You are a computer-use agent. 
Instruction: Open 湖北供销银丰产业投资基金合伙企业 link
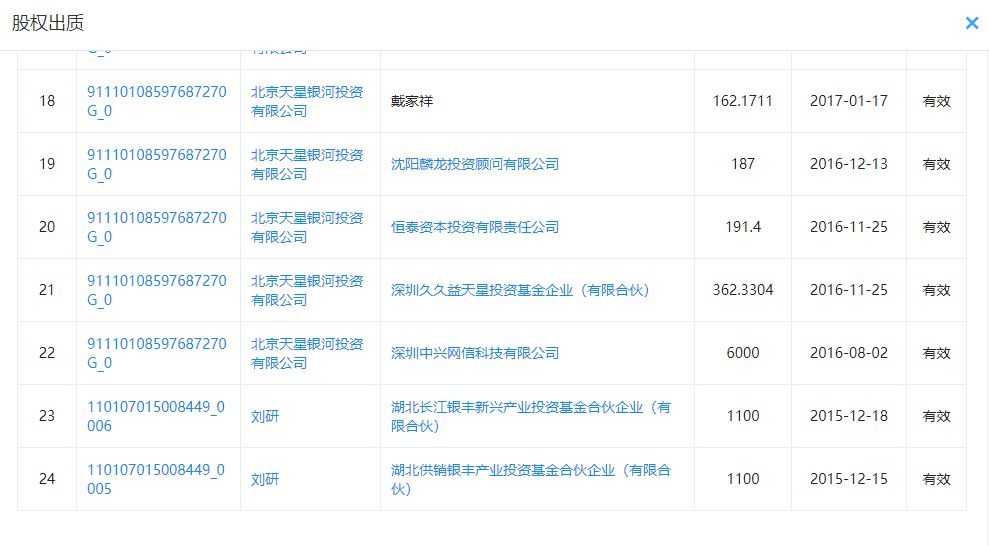pyautogui.click(x=530, y=479)
